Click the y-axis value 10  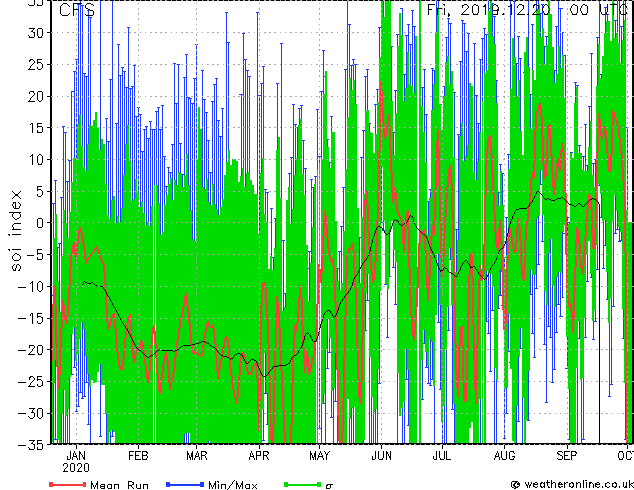point(36,160)
